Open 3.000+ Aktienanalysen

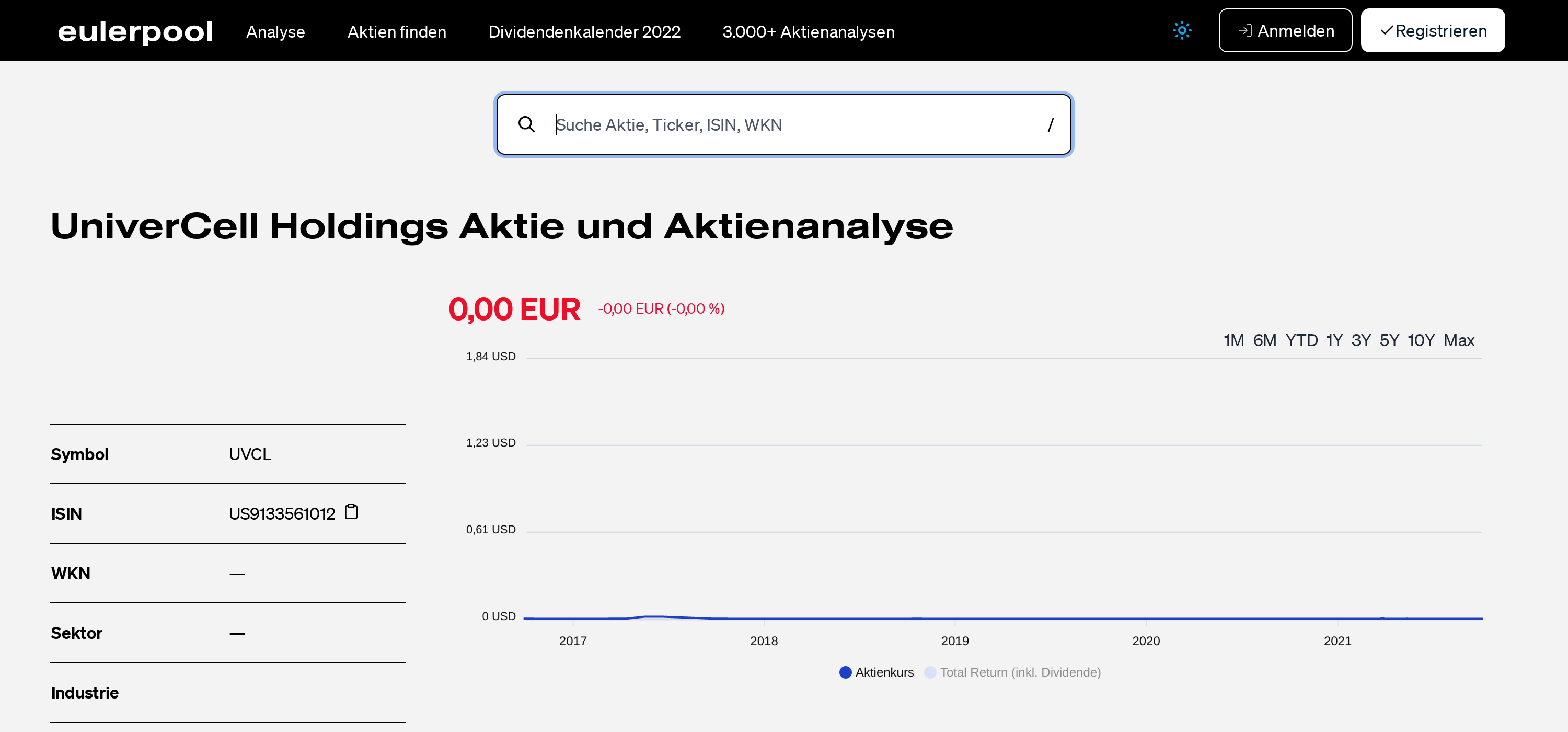(x=809, y=32)
